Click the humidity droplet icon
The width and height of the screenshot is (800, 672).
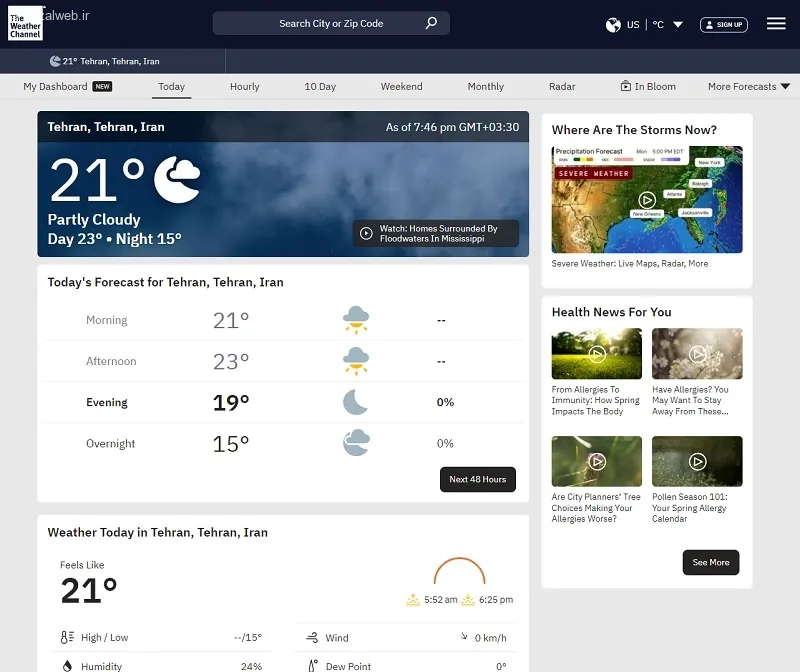coord(67,666)
